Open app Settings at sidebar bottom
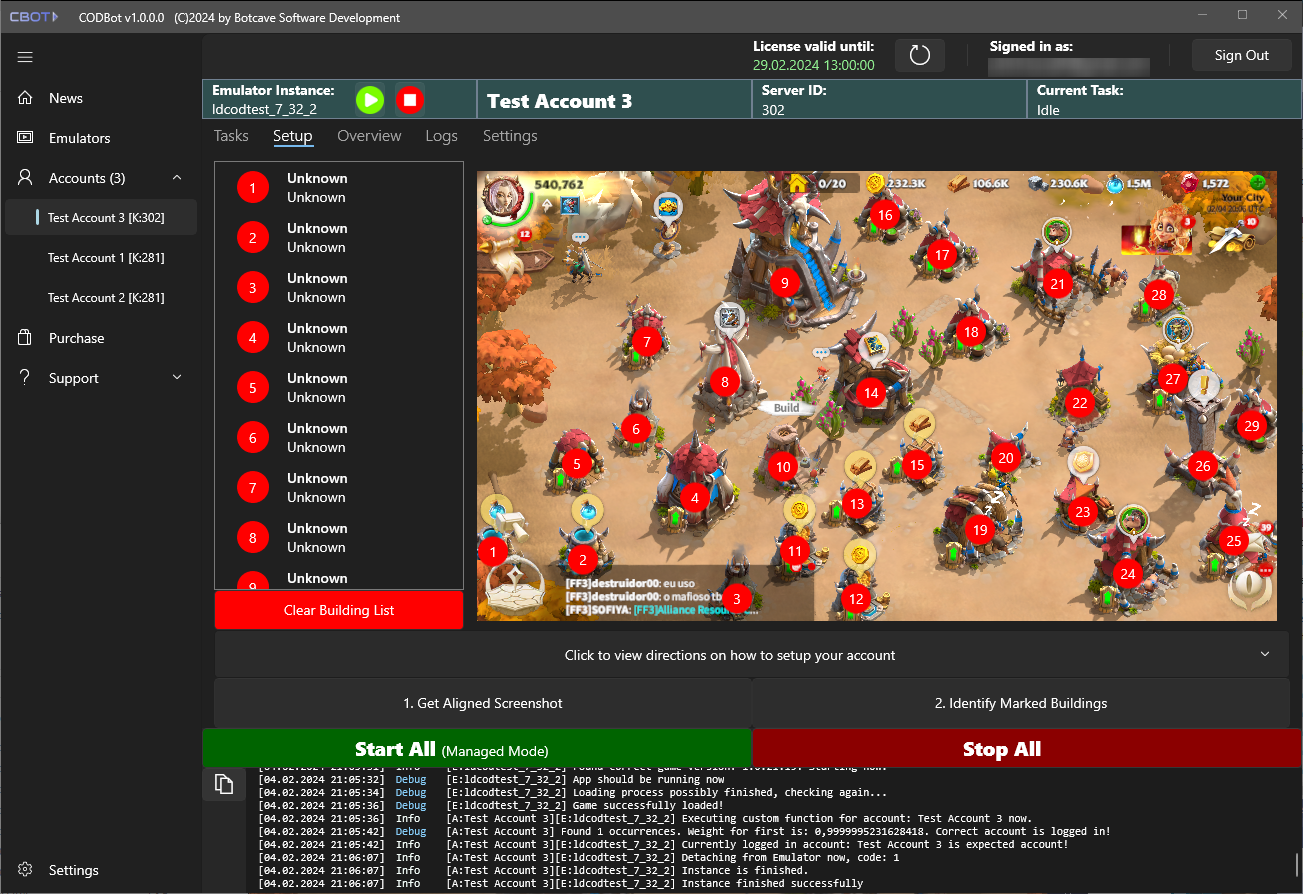Image resolution: width=1303 pixels, height=894 pixels. click(x=73, y=870)
